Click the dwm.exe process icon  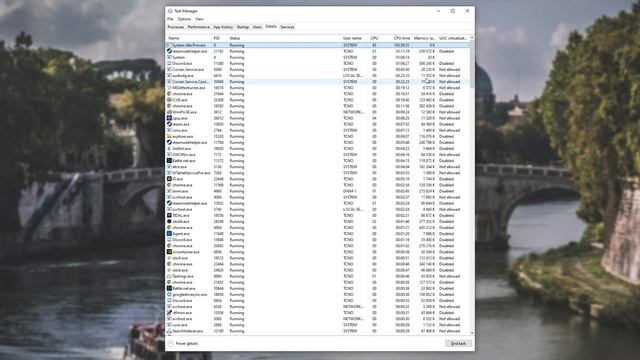[x=169, y=191]
